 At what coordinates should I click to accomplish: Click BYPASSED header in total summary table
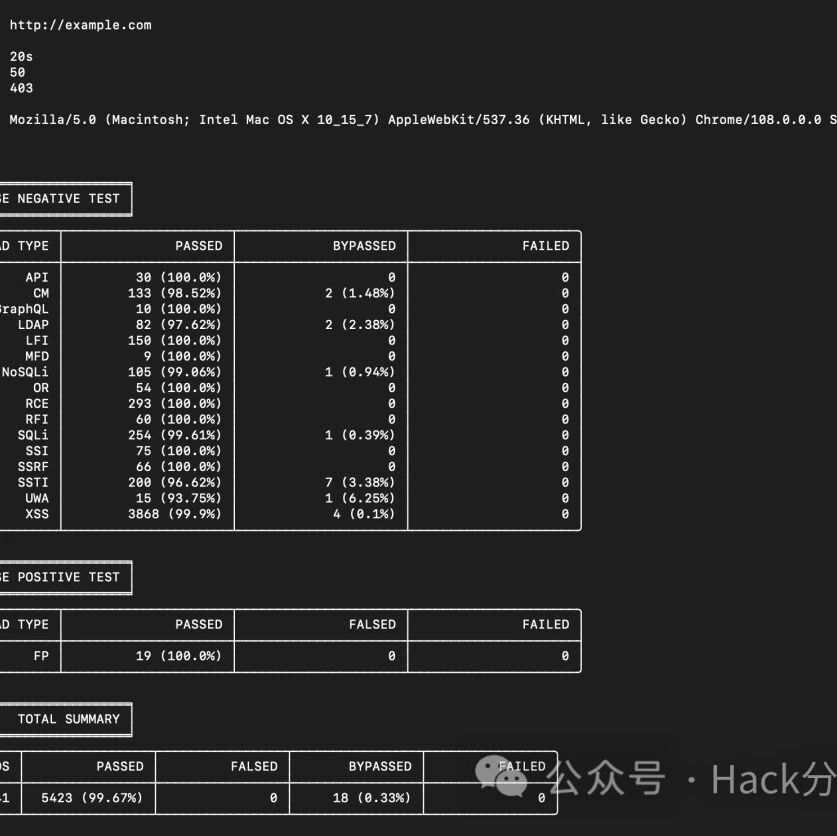[380, 767]
